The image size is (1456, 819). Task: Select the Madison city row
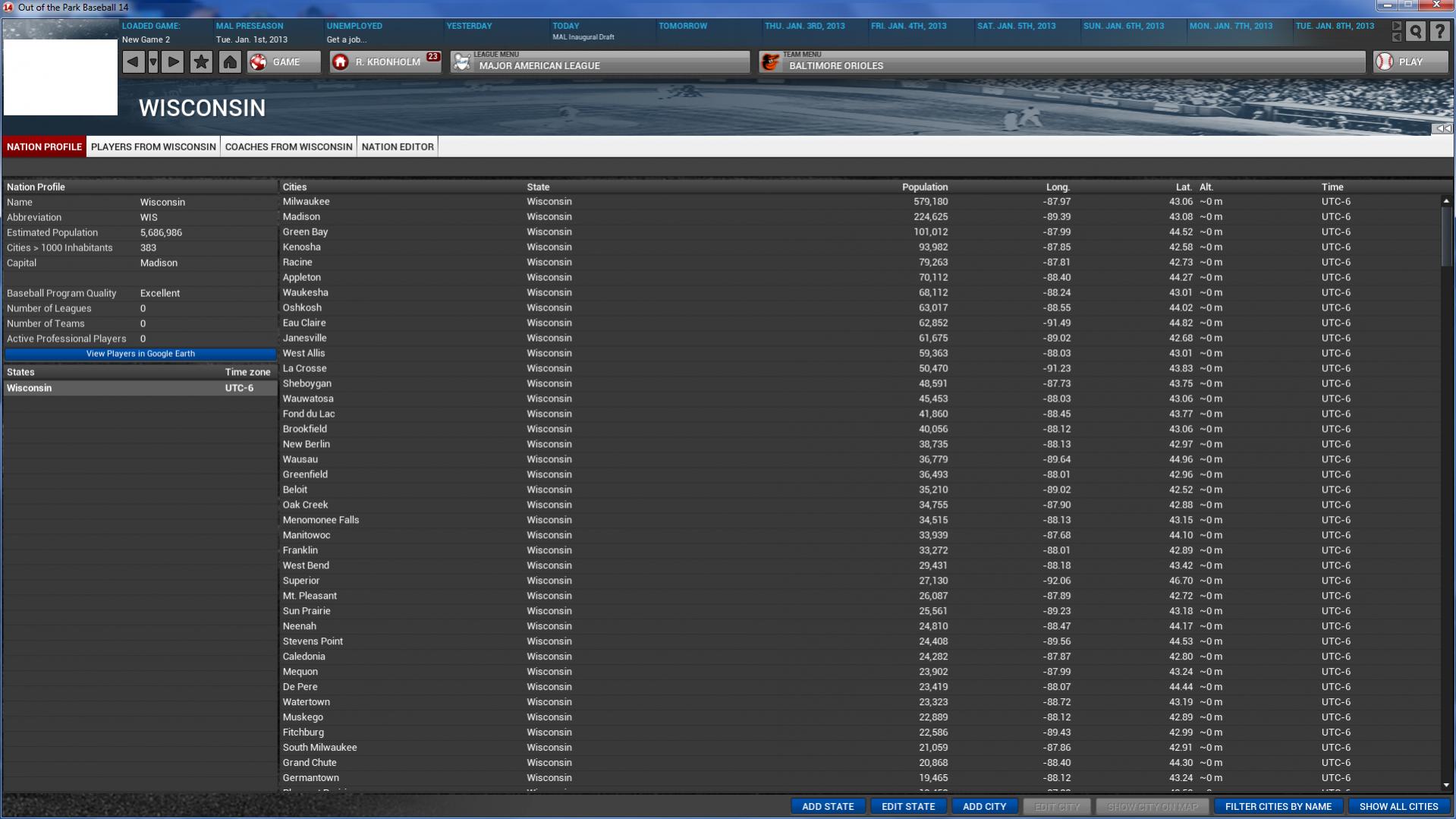click(x=860, y=217)
